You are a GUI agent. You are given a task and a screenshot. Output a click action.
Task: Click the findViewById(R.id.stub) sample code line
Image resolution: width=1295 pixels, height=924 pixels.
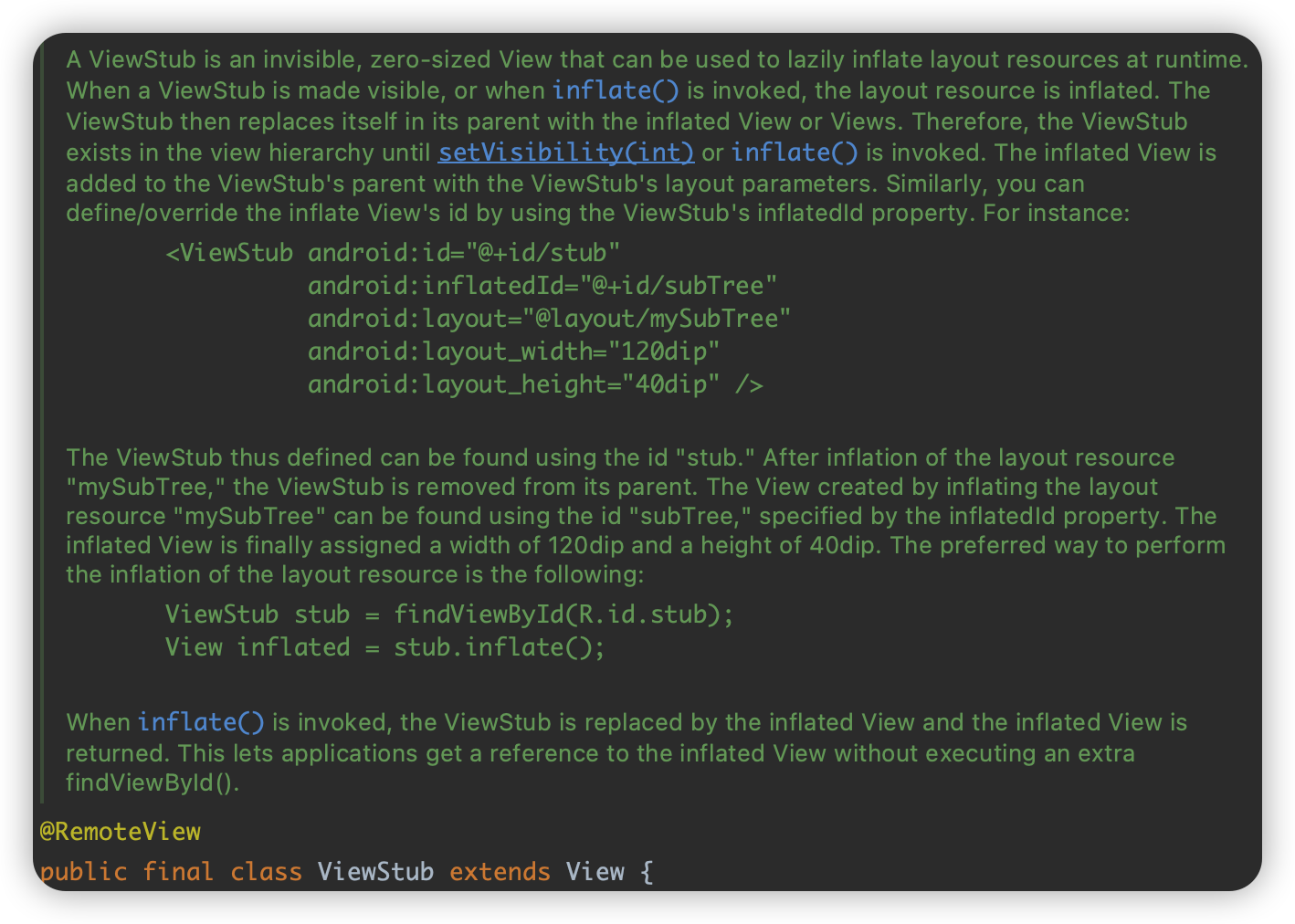[449, 614]
